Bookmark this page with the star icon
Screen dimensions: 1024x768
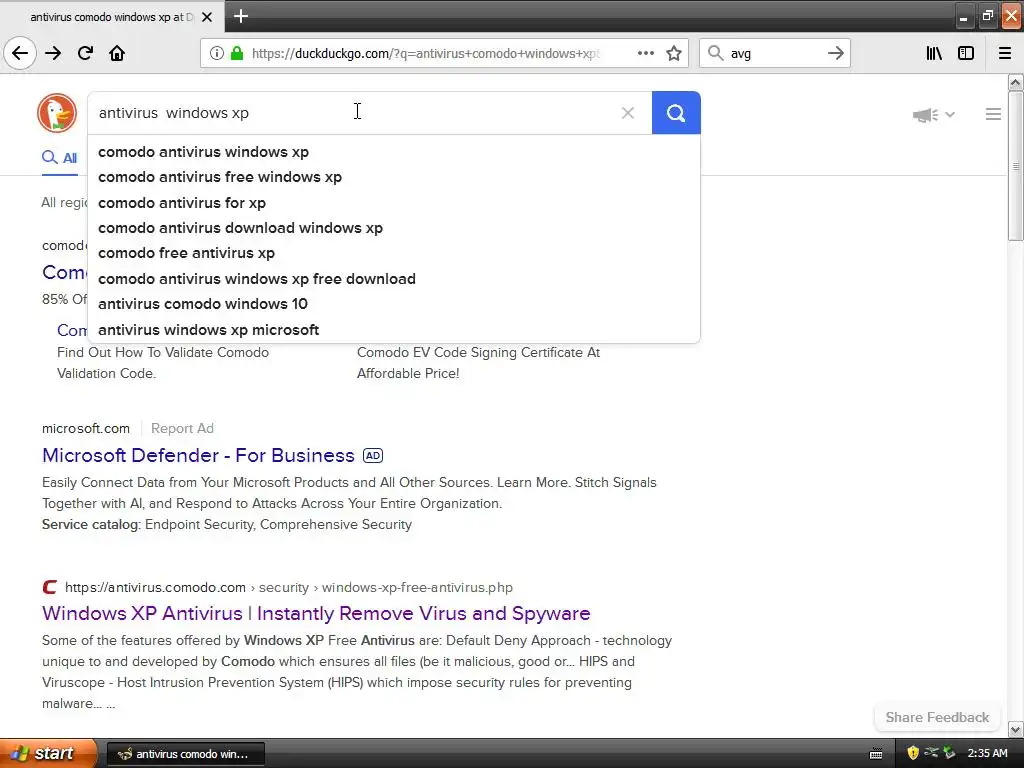[x=674, y=53]
